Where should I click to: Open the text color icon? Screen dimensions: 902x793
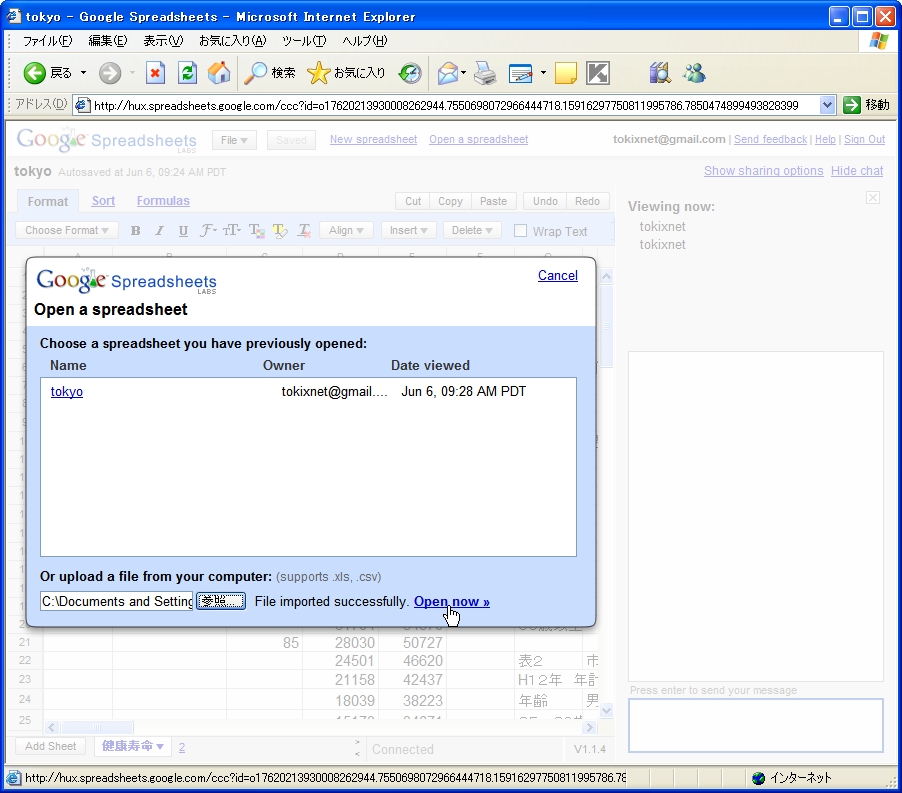[257, 231]
